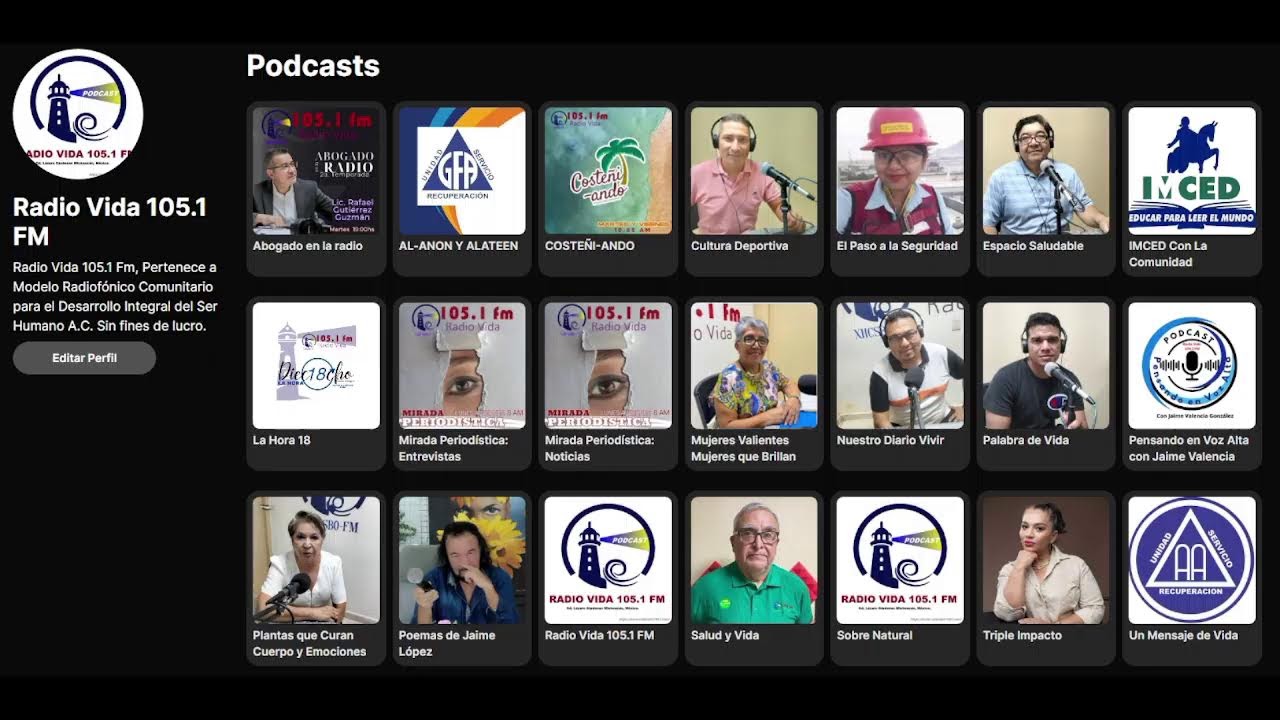Click the 'Nuestro Diario Vivir' title

point(890,441)
